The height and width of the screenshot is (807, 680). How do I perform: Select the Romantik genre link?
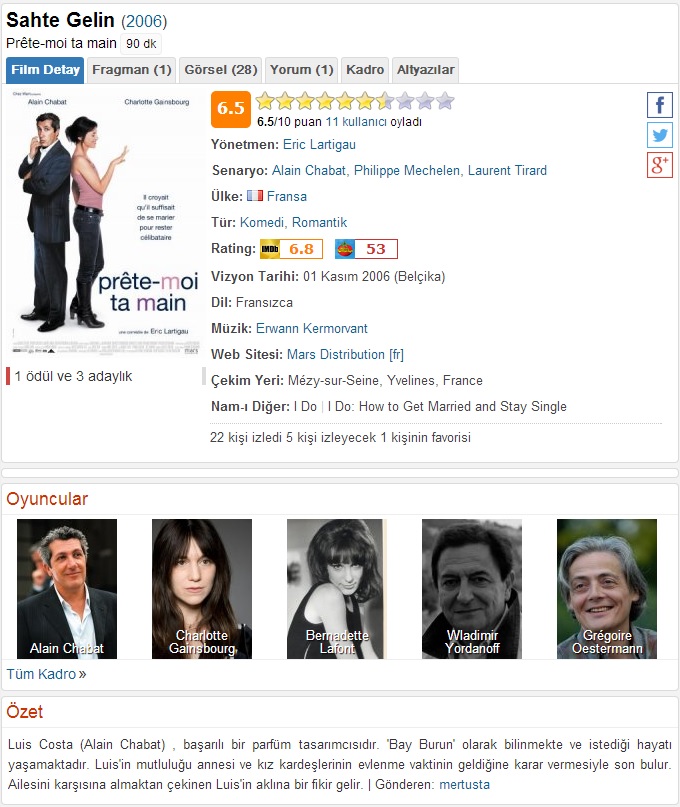click(x=319, y=222)
